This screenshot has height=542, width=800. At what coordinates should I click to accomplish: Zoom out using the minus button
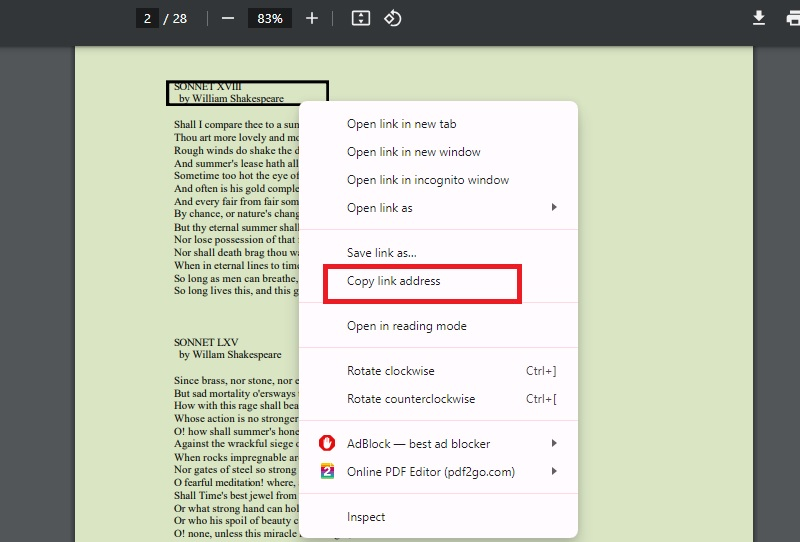tap(228, 18)
